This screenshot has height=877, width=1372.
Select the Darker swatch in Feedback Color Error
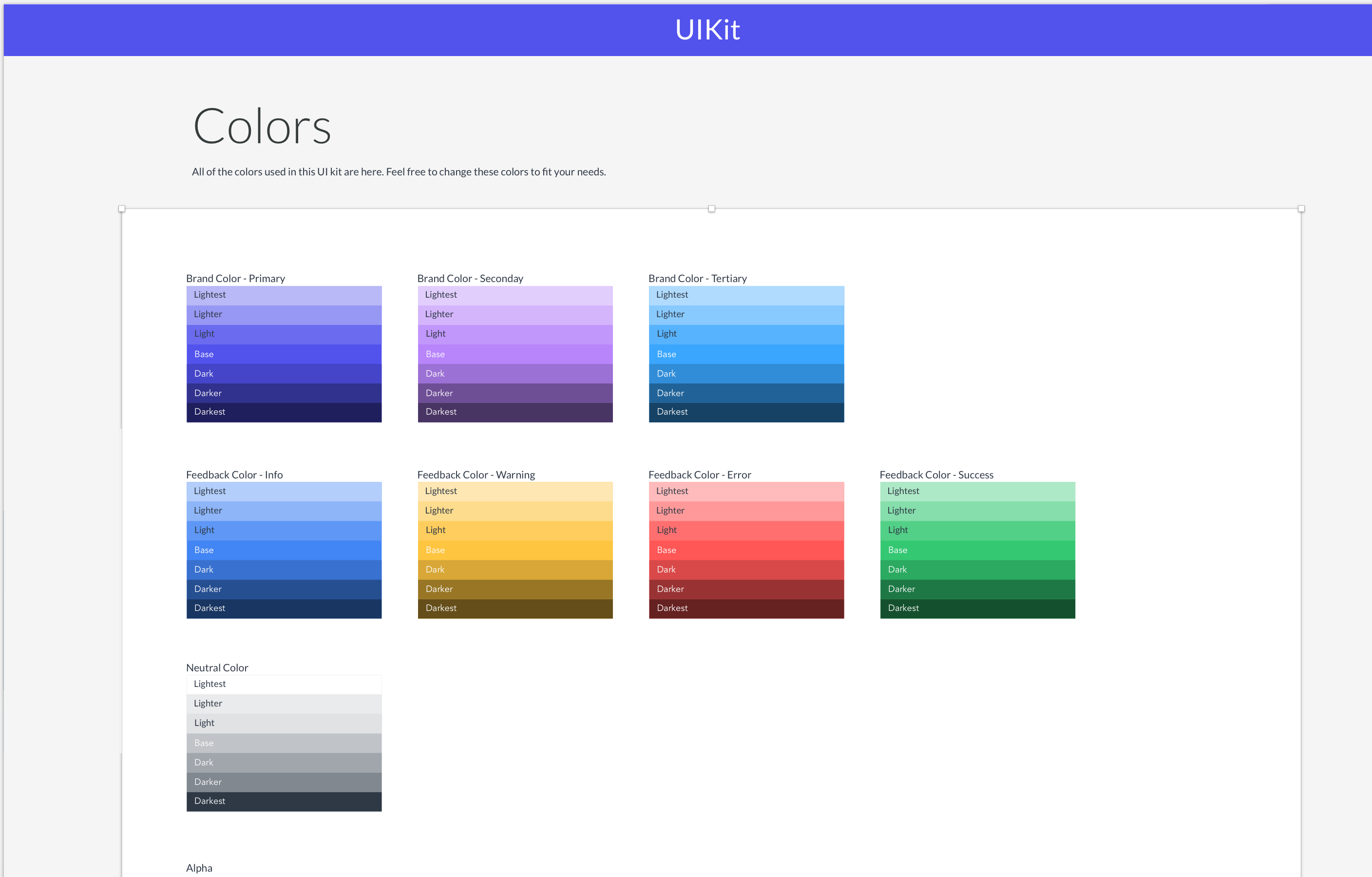click(x=746, y=589)
